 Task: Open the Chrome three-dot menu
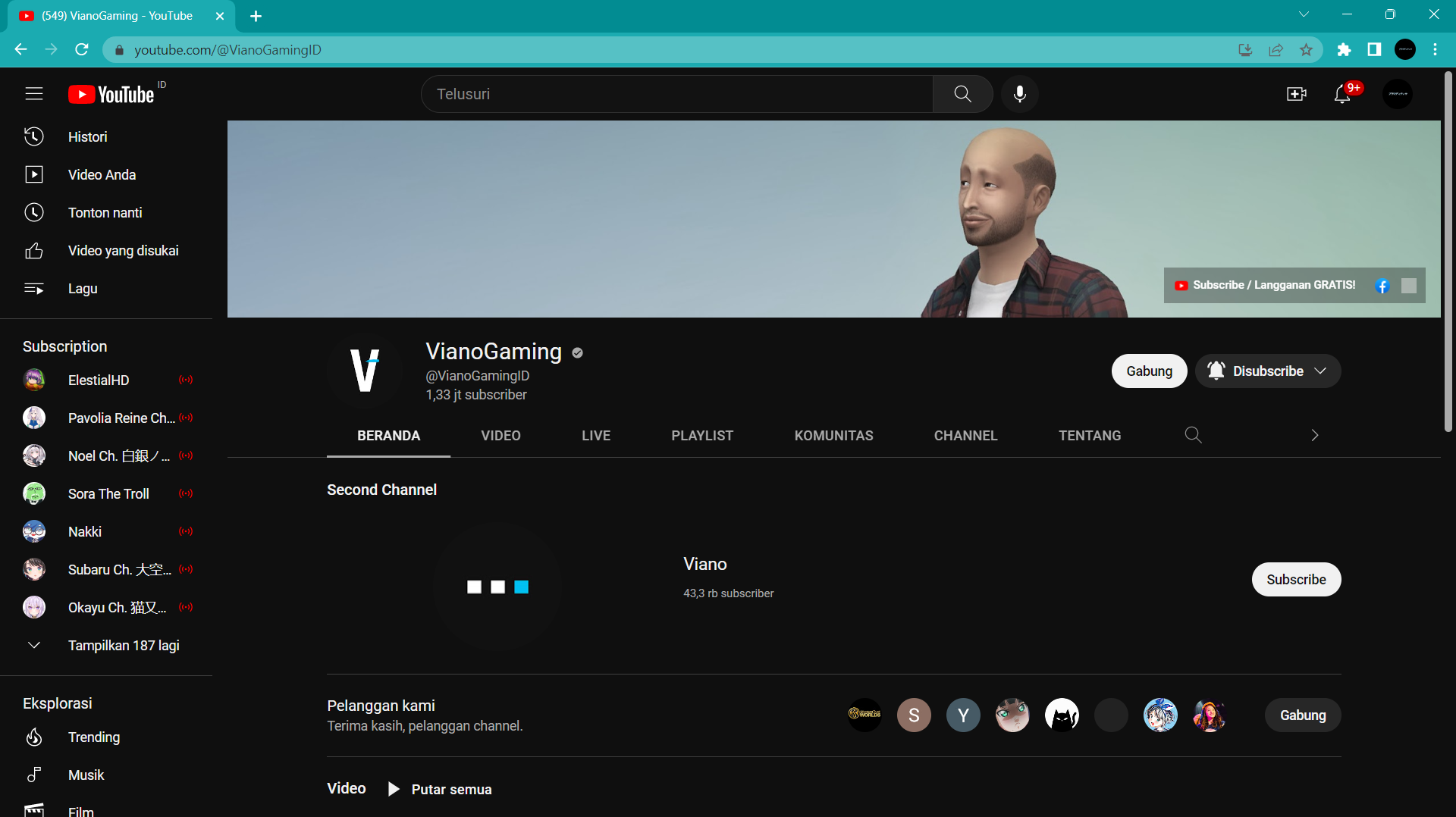(x=1435, y=50)
